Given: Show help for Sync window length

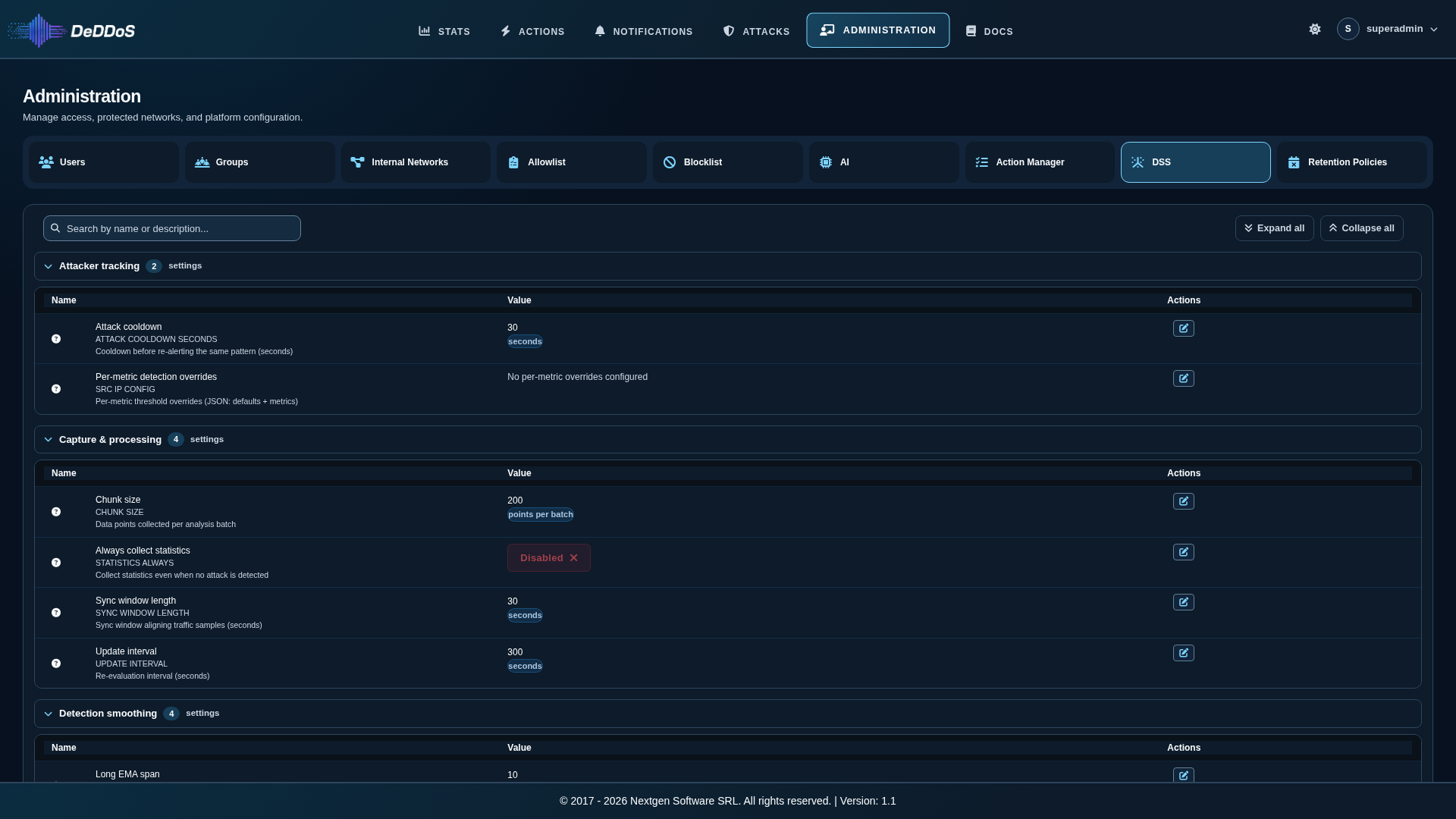Looking at the screenshot, I should click(56, 613).
